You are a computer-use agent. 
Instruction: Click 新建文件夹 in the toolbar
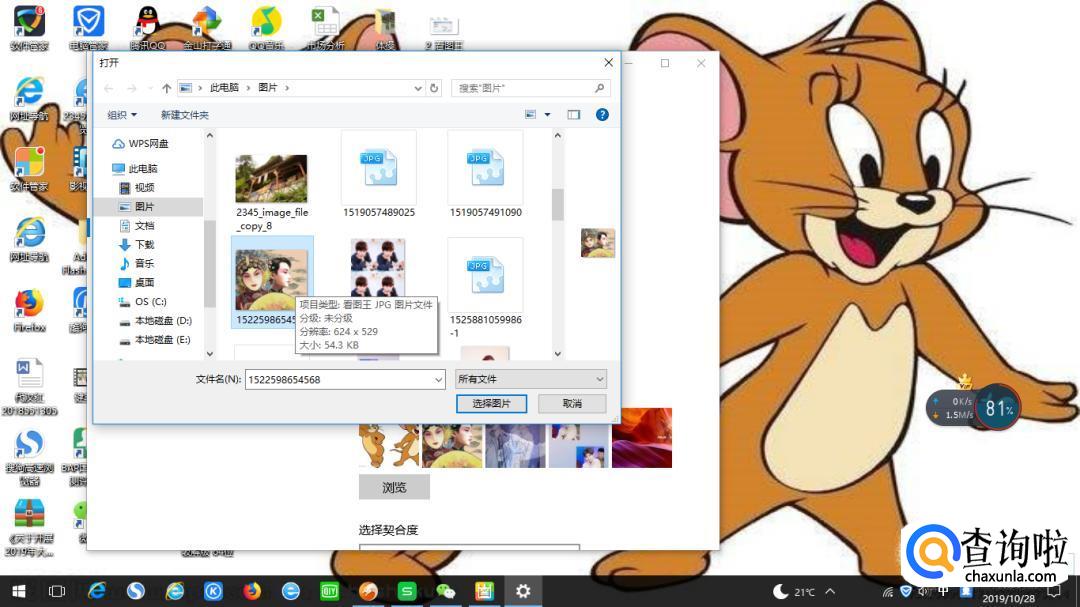pos(184,115)
